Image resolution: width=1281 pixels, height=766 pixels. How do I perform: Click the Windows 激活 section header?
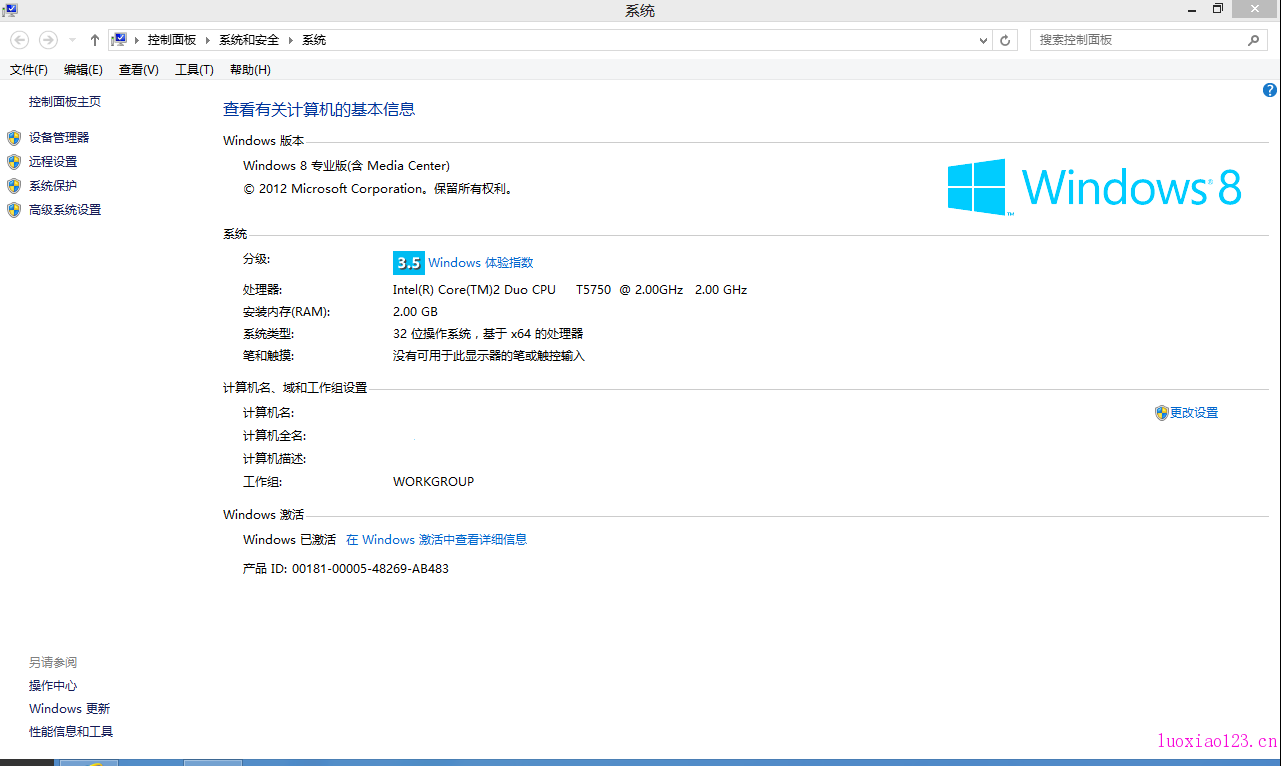263,515
